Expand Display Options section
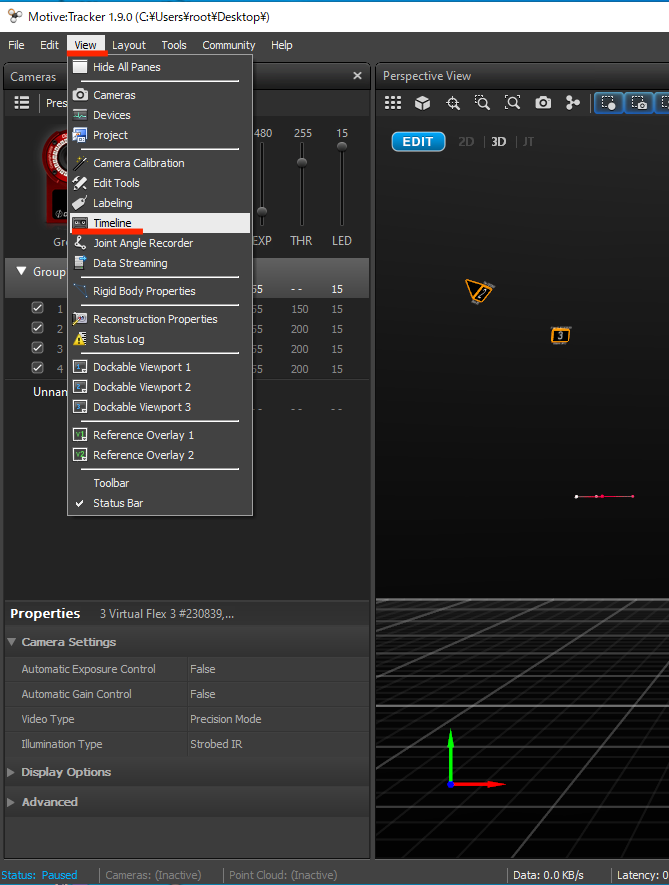Viewport: 669px width, 885px height. point(11,772)
